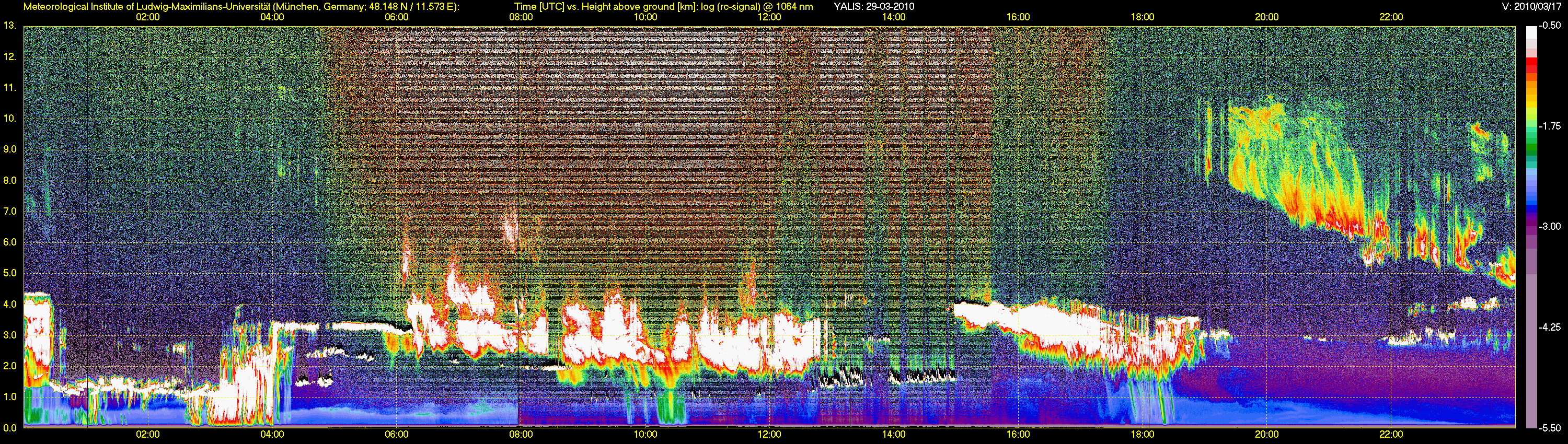
Task: Click the 'YALIS: 29-03-2010' date label
Action: [873, 7]
